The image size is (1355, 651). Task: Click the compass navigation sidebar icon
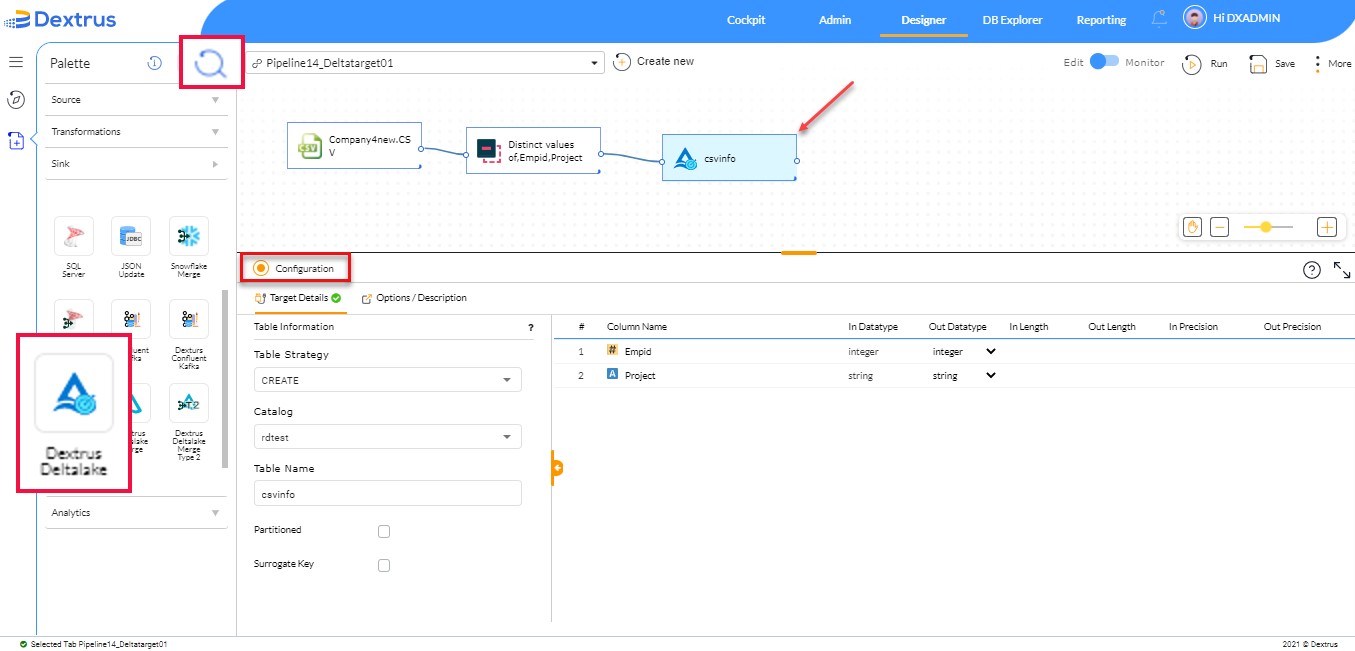tap(16, 99)
